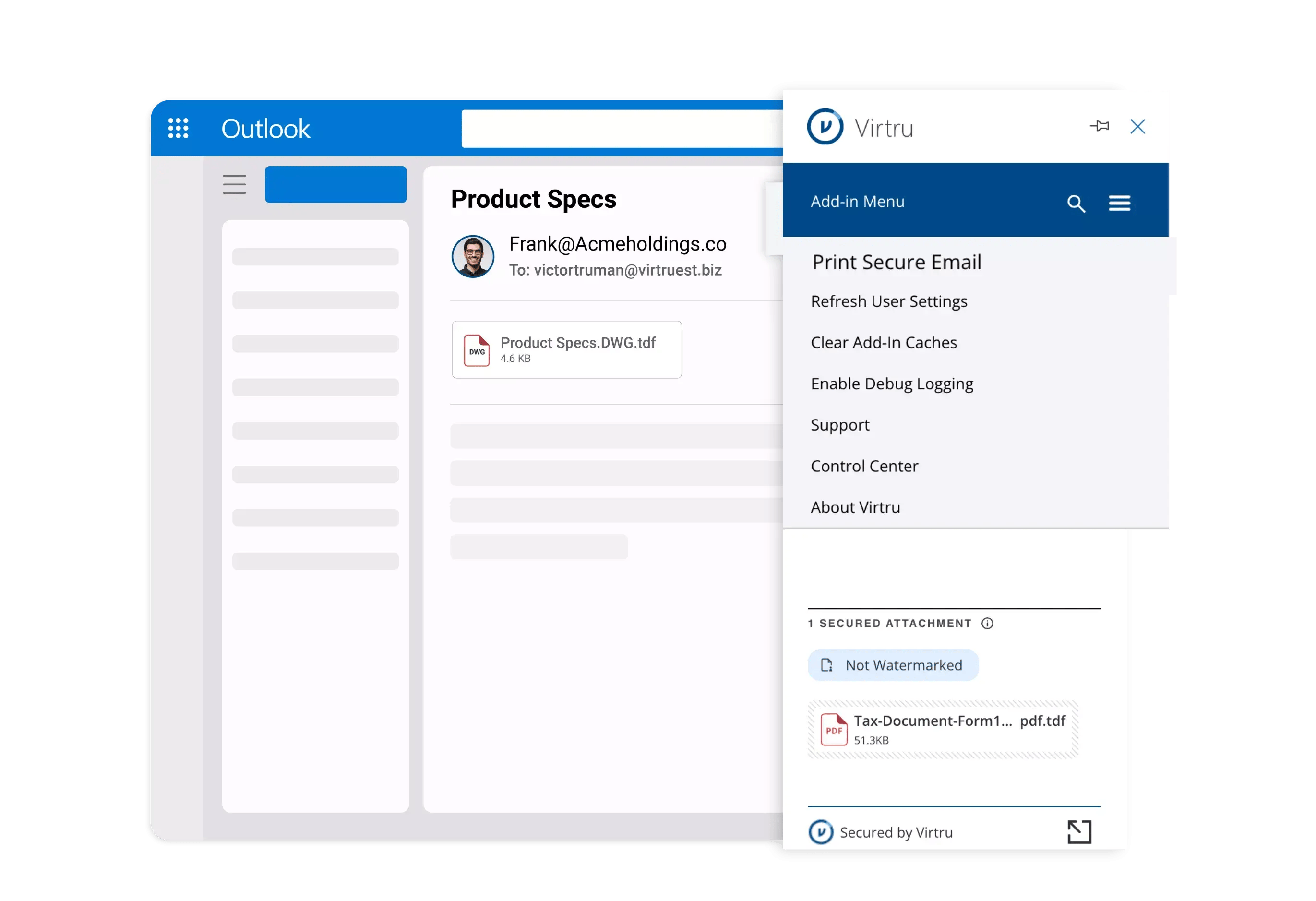The width and height of the screenshot is (1316, 901).
Task: Click the Not Watermarked badge
Action: click(x=893, y=665)
